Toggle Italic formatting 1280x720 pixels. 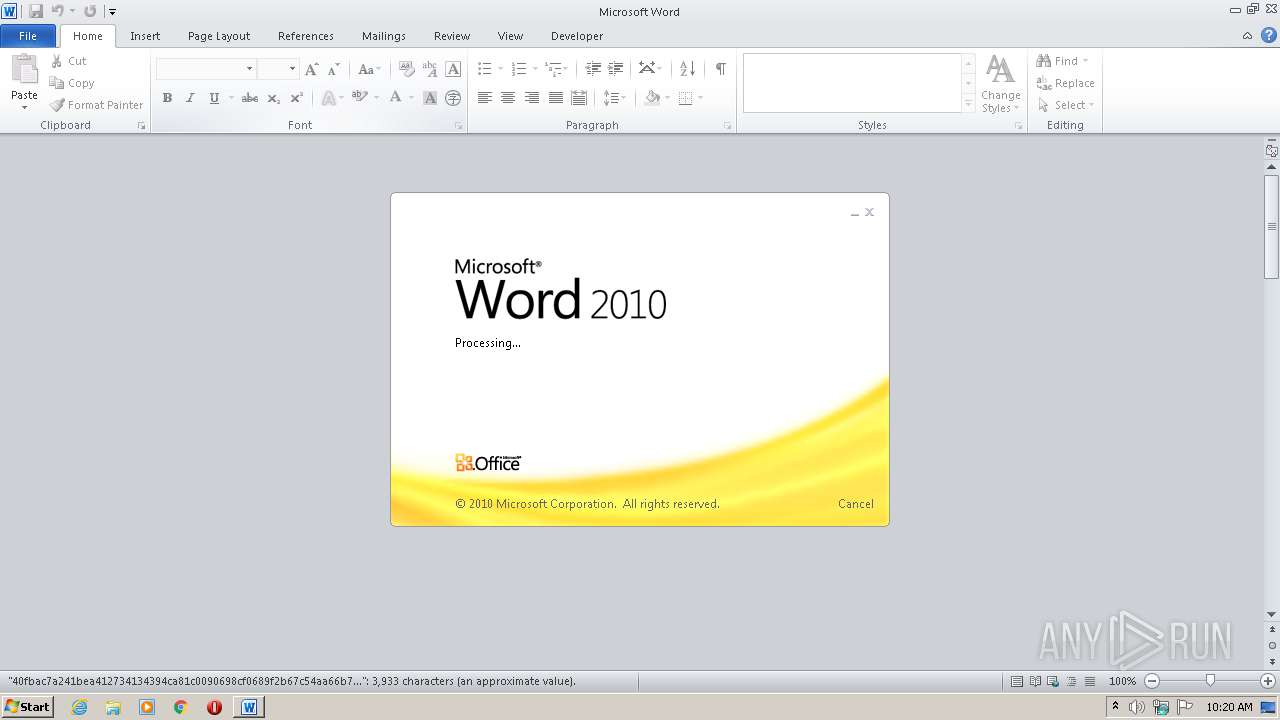pyautogui.click(x=190, y=98)
